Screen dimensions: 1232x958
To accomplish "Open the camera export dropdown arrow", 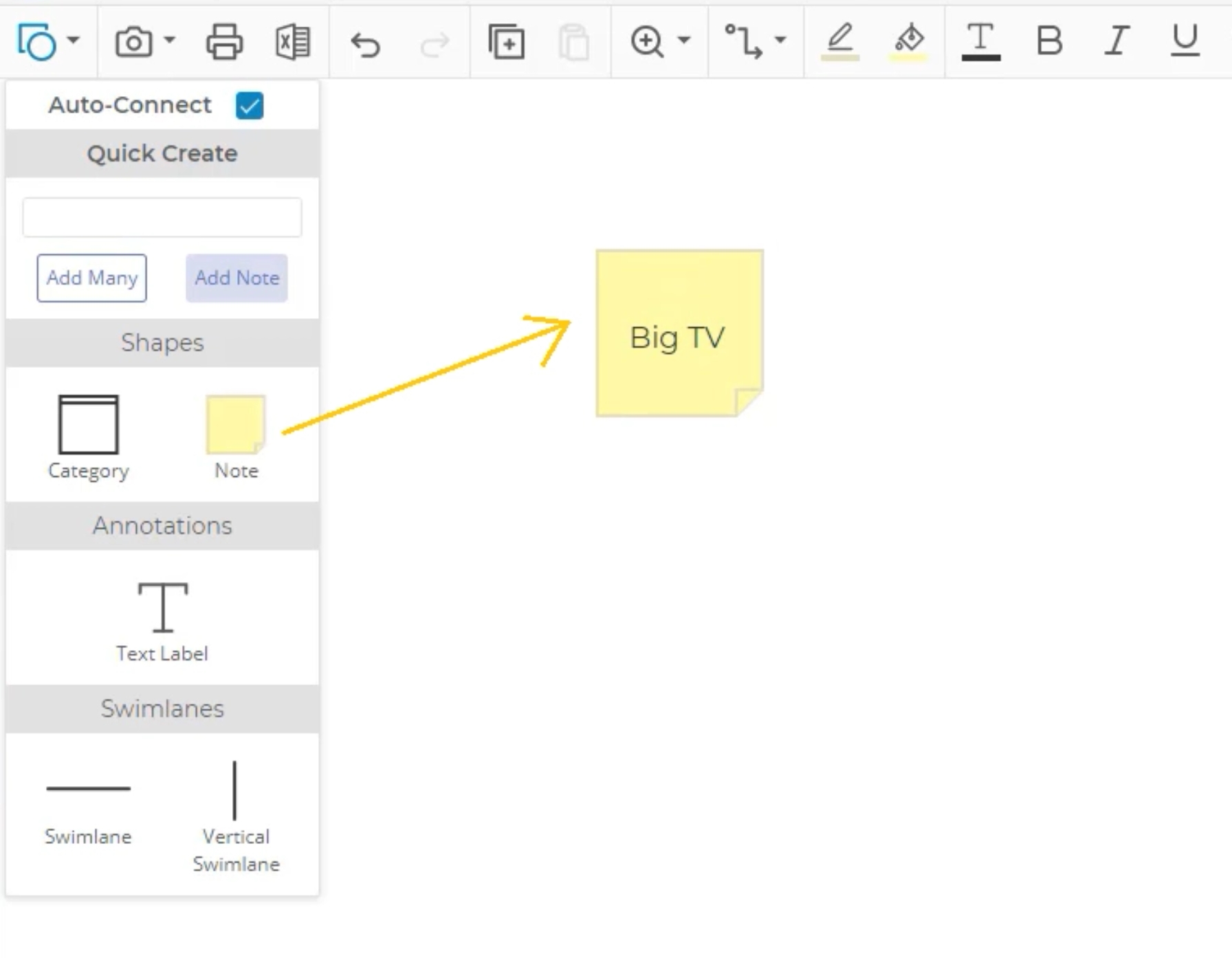I will tap(170, 40).
